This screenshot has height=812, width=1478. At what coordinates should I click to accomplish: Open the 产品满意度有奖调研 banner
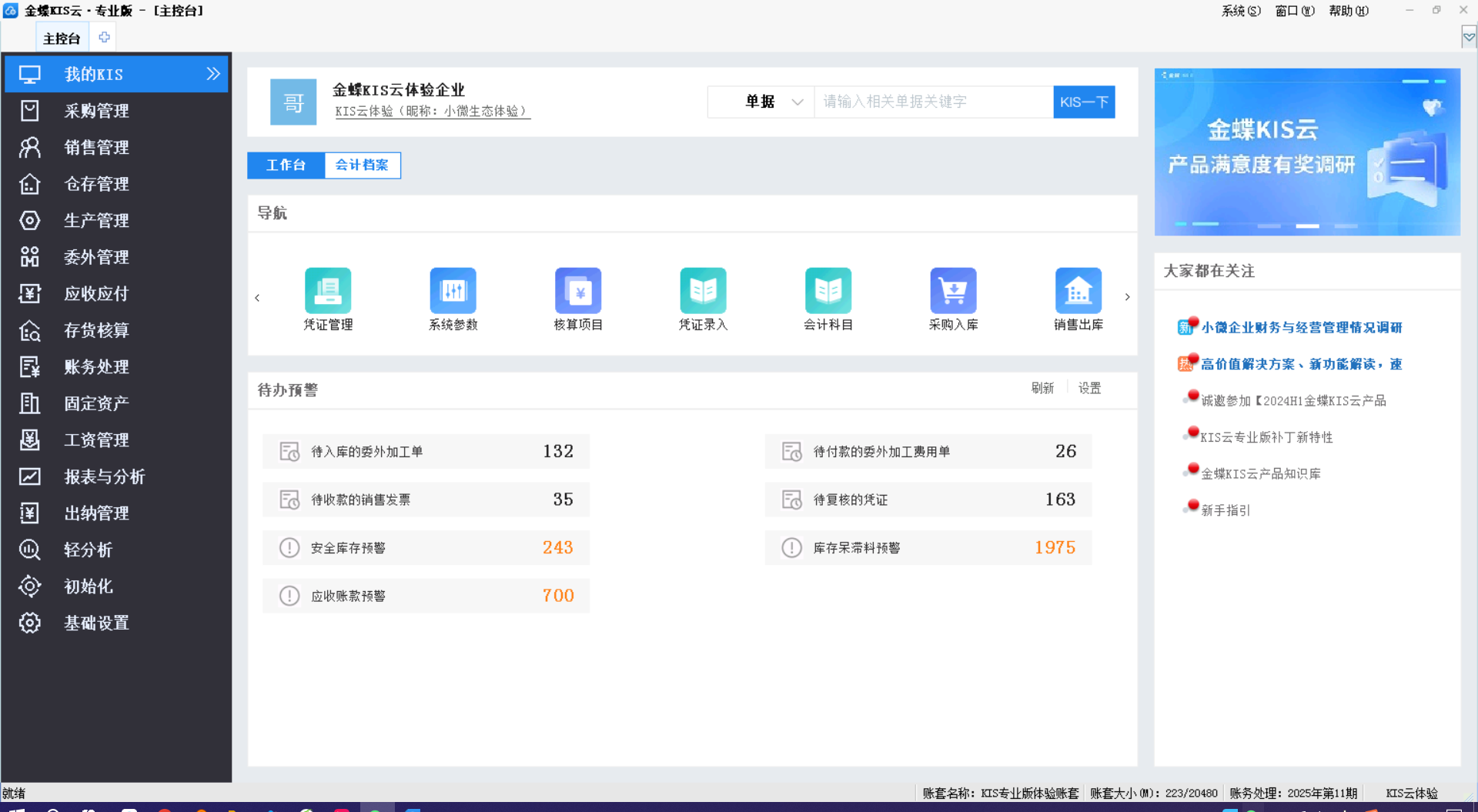(1307, 152)
